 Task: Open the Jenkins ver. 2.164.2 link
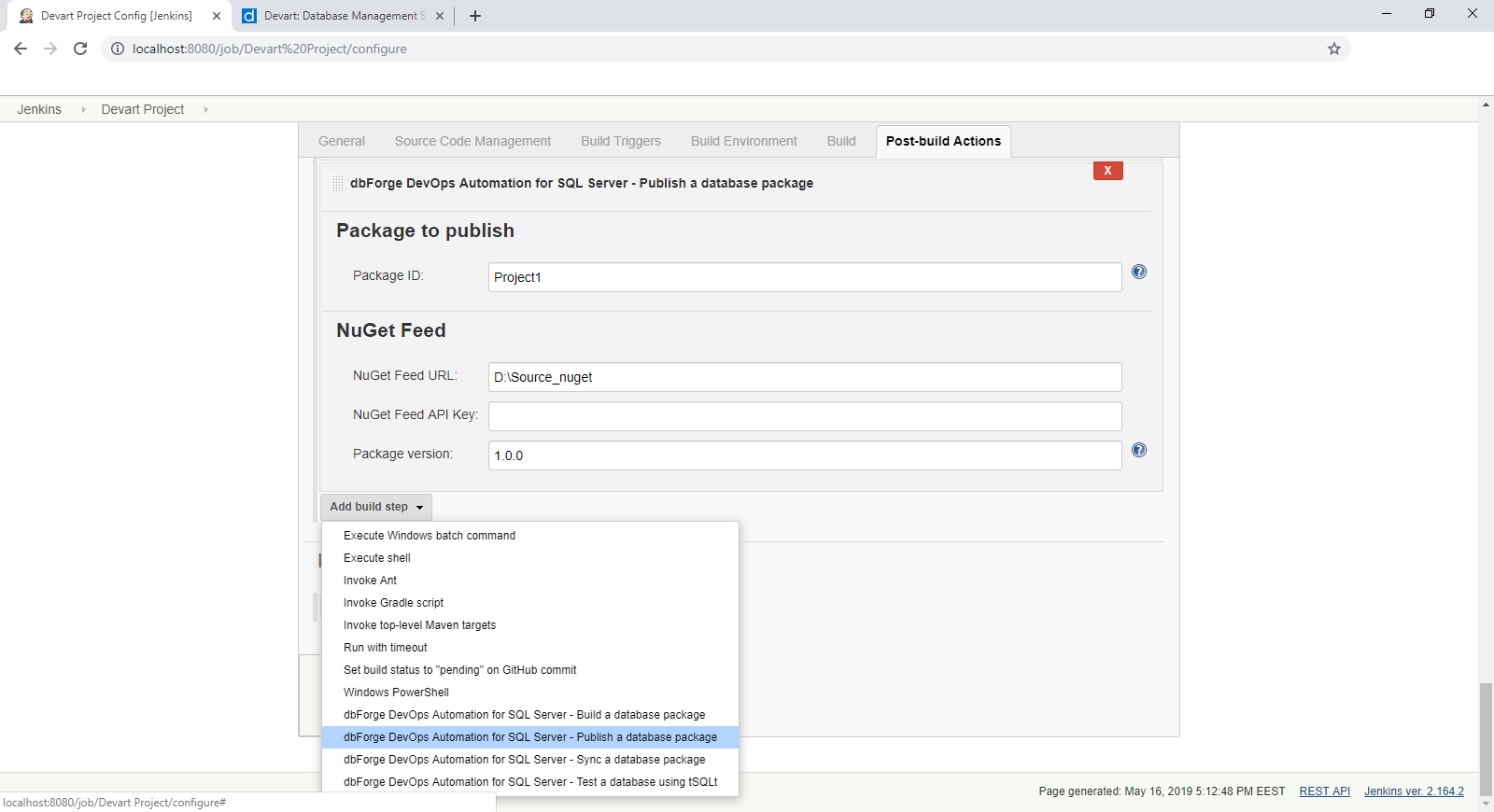[x=1414, y=791]
